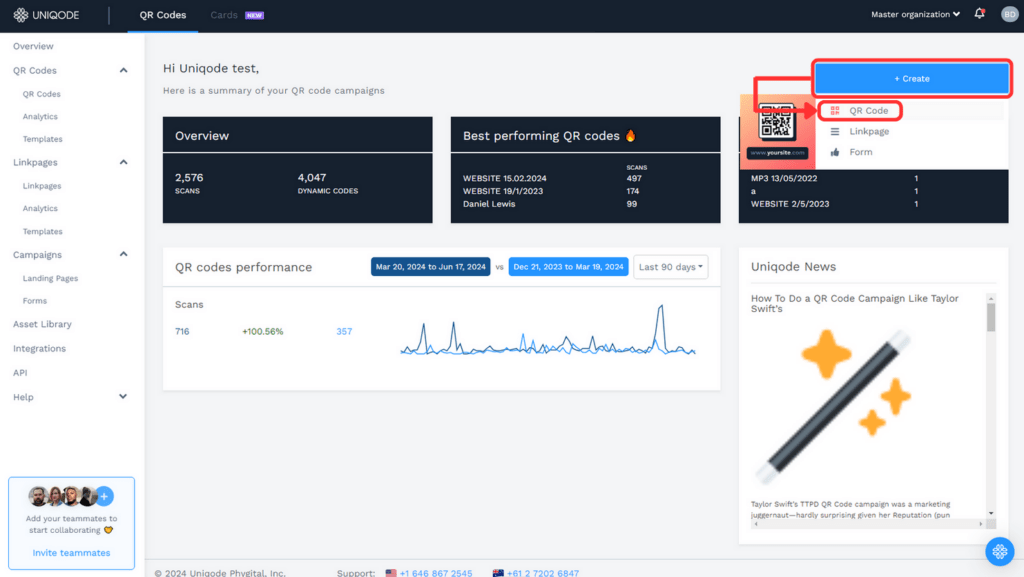This screenshot has width=1024, height=577.
Task: Click the Uniqode logo in header
Action: (x=48, y=15)
